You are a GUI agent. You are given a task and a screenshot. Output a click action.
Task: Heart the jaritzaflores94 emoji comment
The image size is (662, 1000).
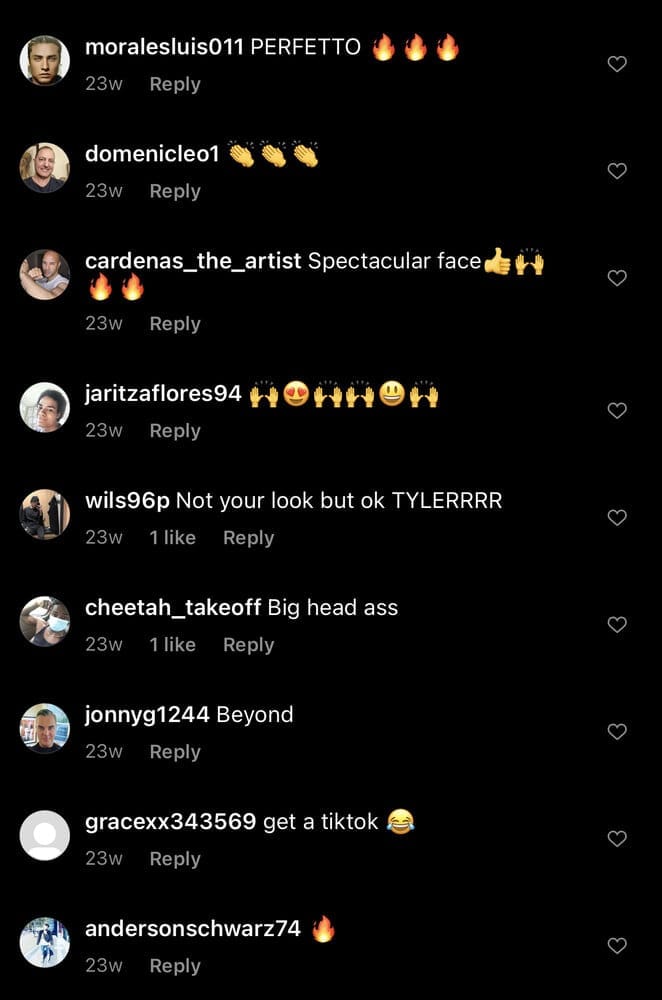[617, 411]
